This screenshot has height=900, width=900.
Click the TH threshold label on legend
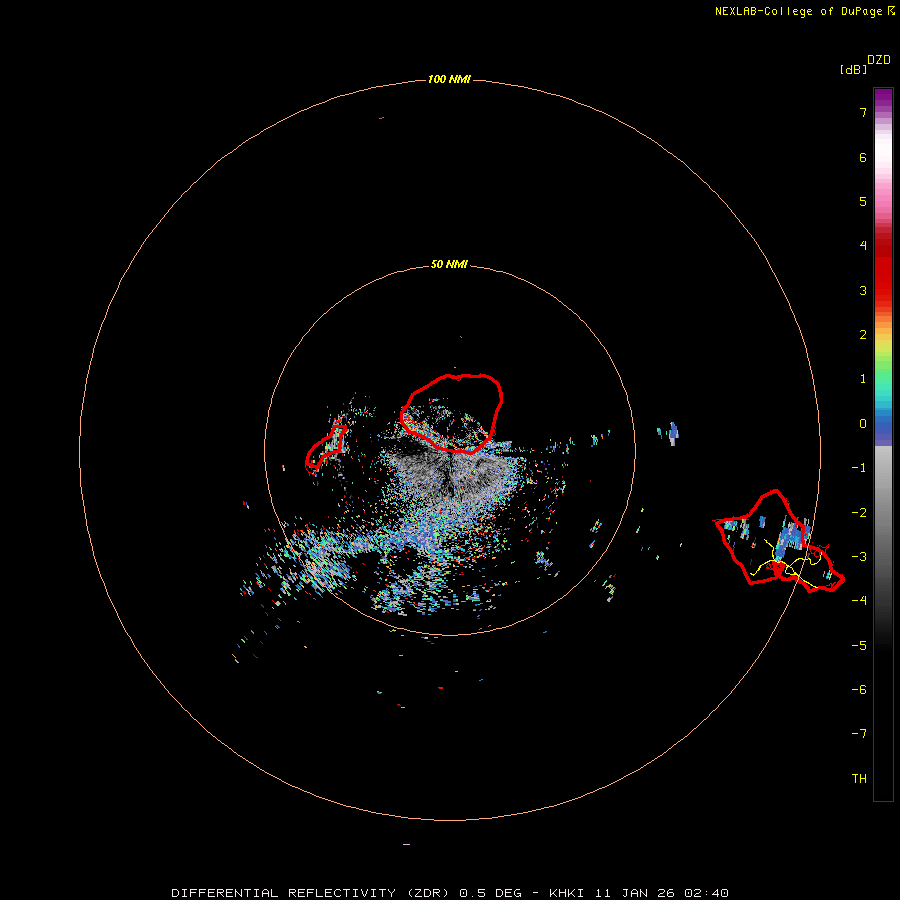pyautogui.click(x=859, y=778)
